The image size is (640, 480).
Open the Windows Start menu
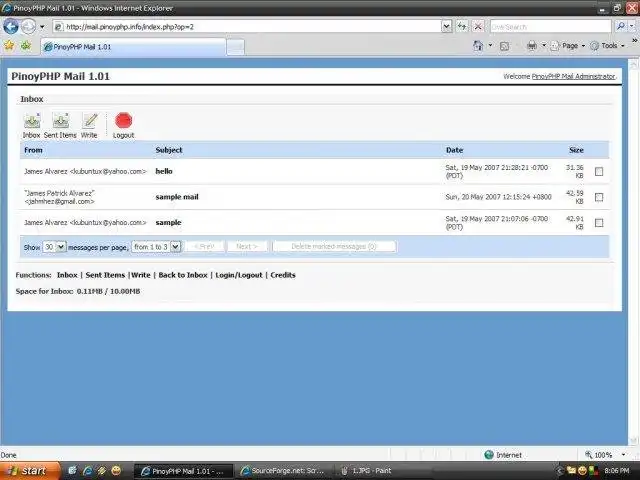(29, 471)
